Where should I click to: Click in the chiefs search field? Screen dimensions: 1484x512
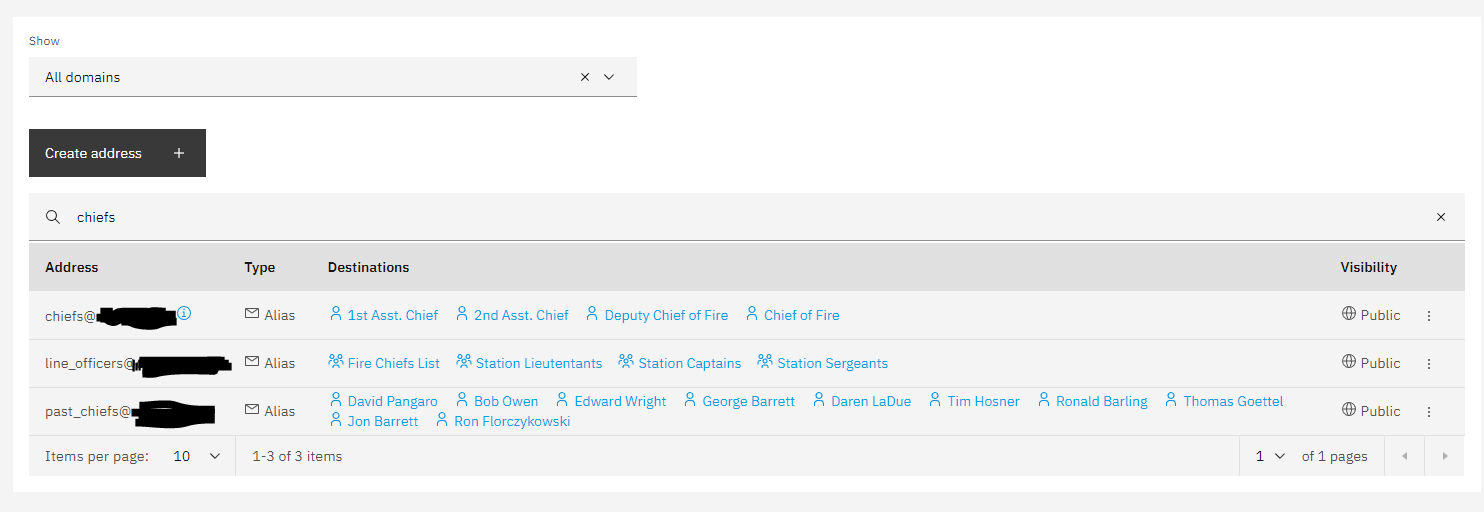tap(700, 217)
